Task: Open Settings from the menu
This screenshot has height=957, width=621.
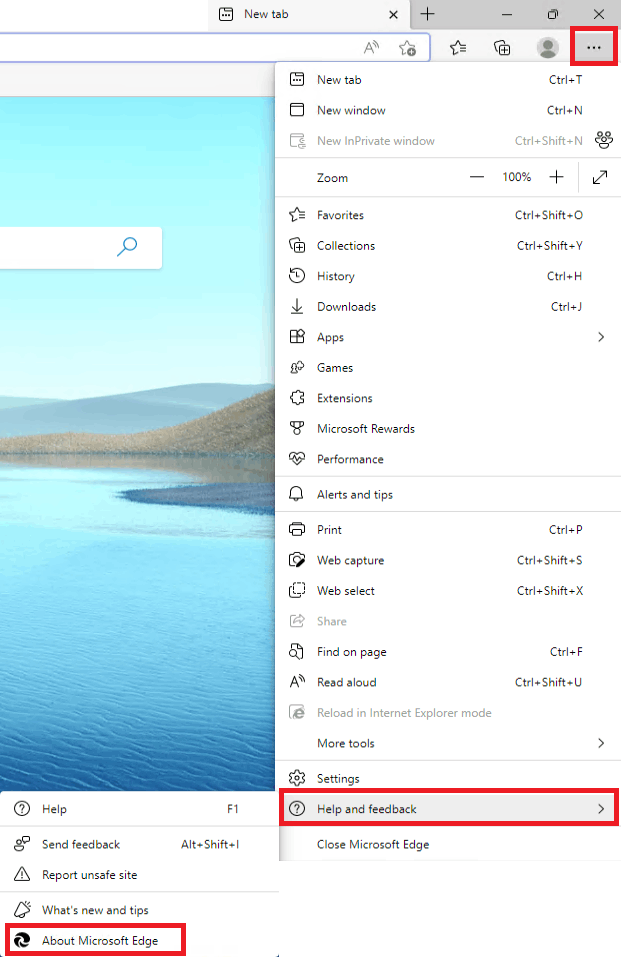Action: (448, 779)
